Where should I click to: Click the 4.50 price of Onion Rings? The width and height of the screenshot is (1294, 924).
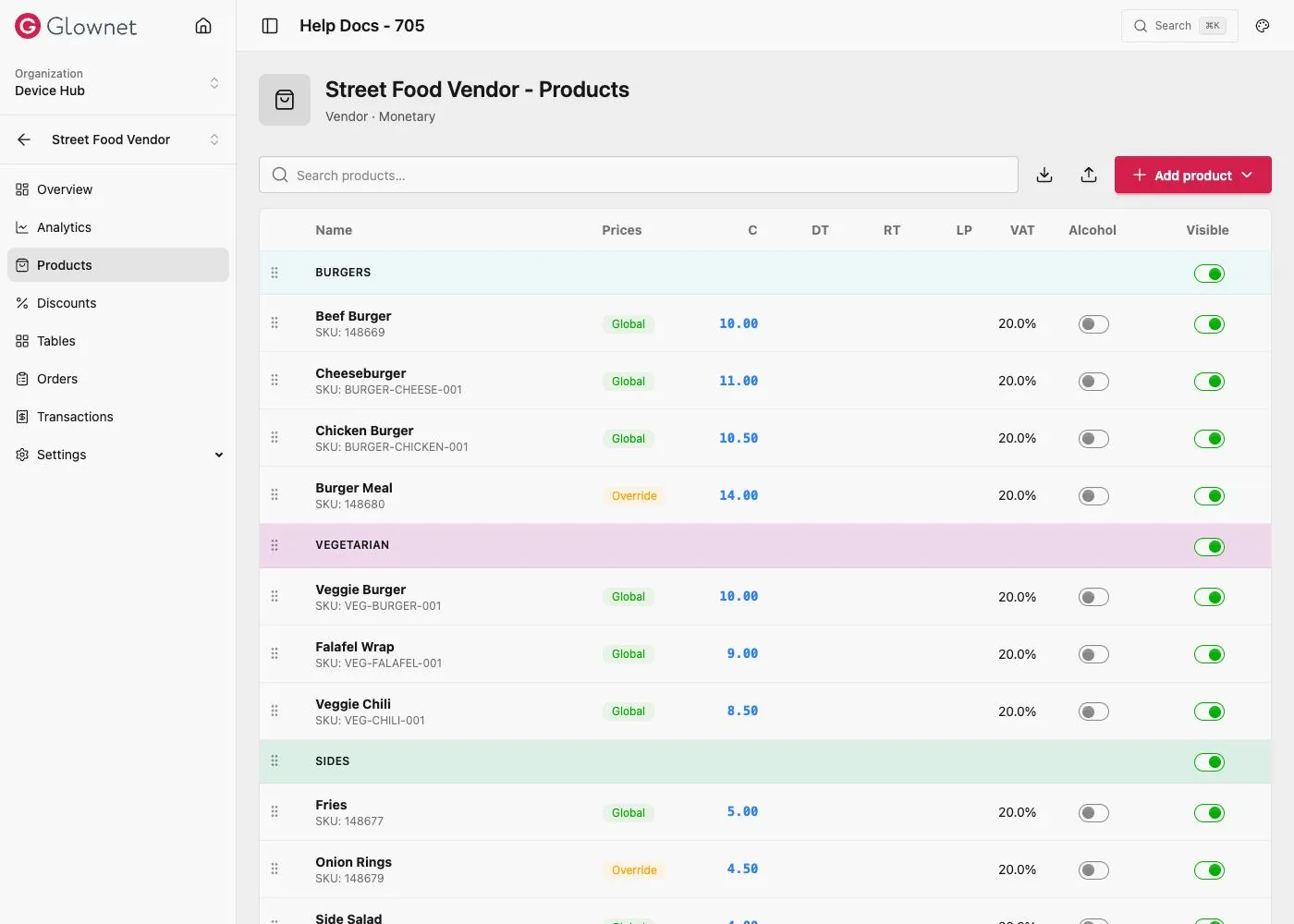point(742,869)
